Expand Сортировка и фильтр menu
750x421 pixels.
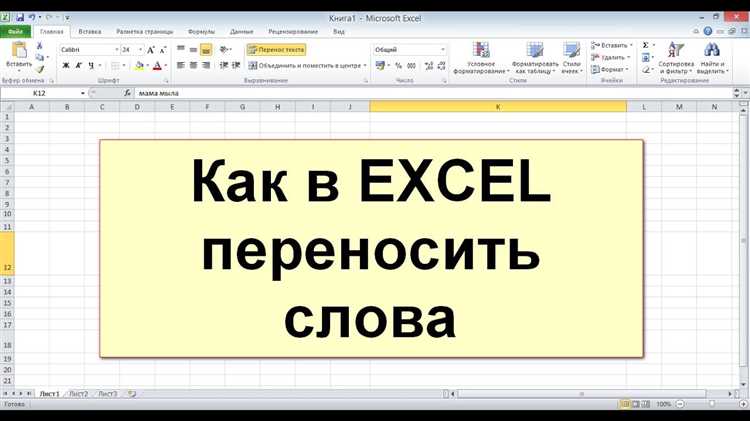pyautogui.click(x=675, y=58)
